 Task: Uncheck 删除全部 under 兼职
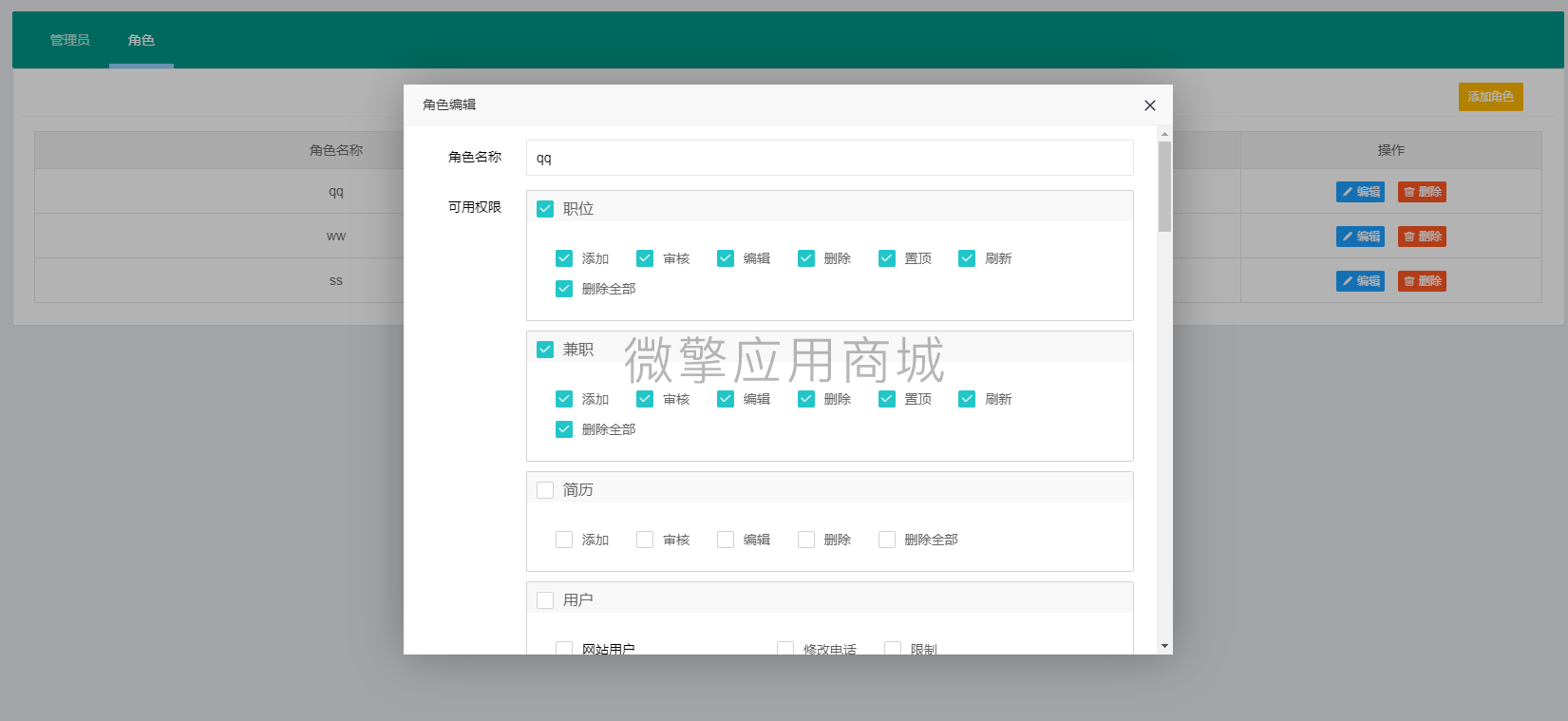click(x=564, y=429)
